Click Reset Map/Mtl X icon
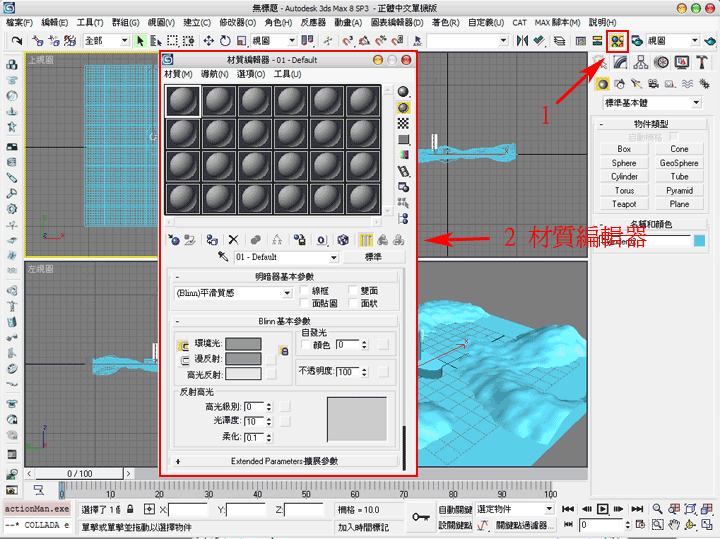This screenshot has height=539, width=720. click(x=233, y=240)
